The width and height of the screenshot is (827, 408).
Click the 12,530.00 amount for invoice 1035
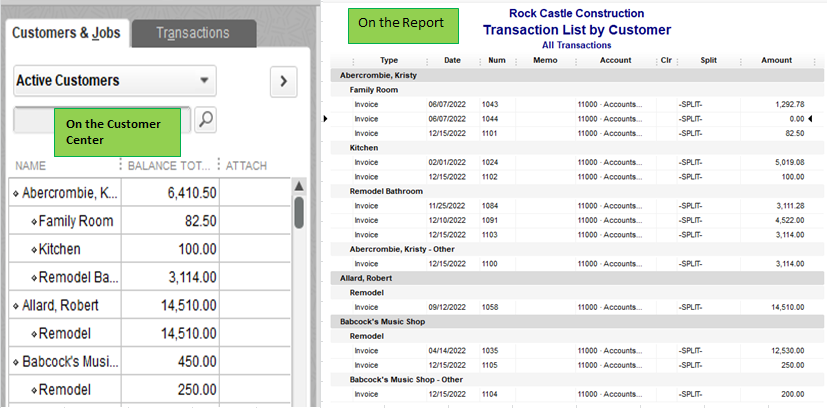click(x=787, y=351)
